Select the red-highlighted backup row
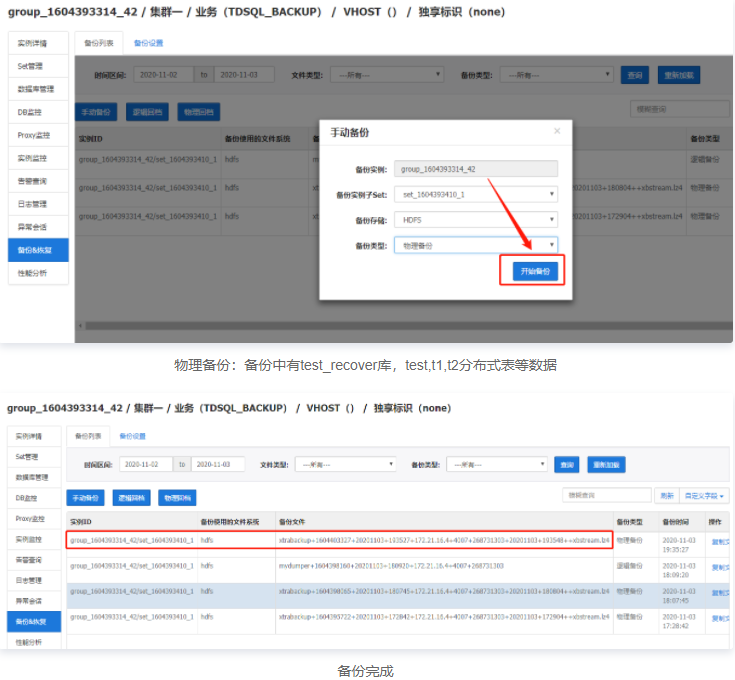Screen dimensions: 735x680 coord(339,540)
